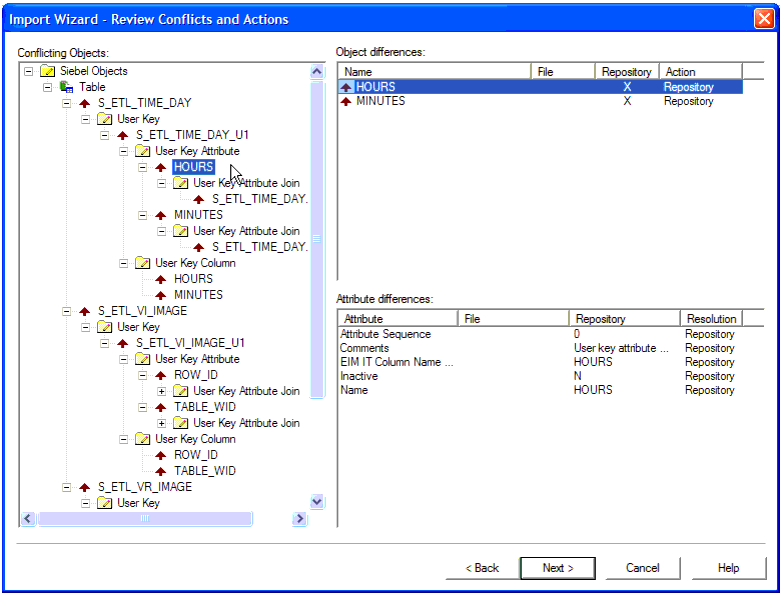Image resolution: width=782 pixels, height=595 pixels.
Task: Click red arrow icon of MINUTES row in Object differences
Action: (346, 101)
